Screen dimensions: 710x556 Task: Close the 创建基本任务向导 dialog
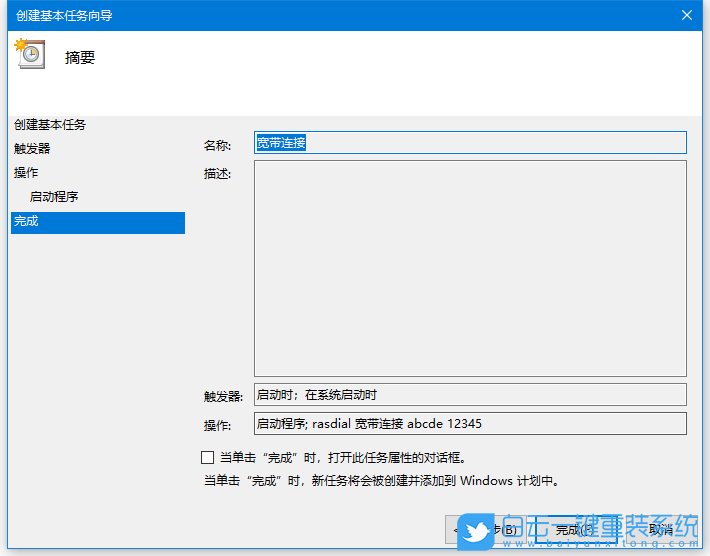tap(686, 15)
